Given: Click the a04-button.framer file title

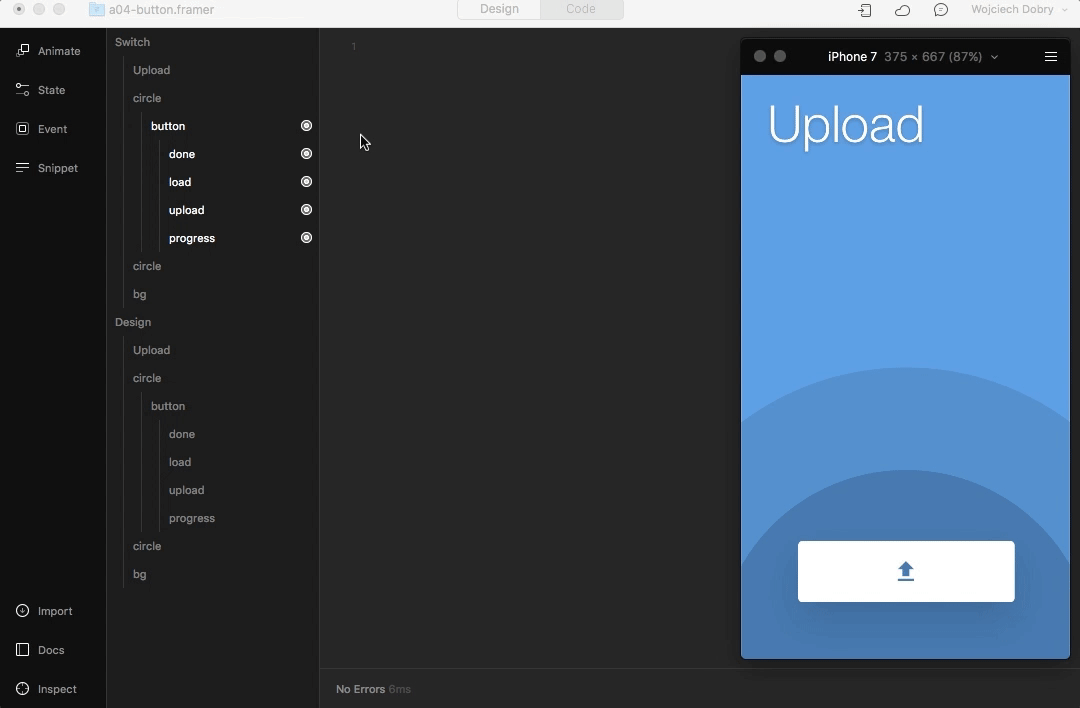Looking at the screenshot, I should click(161, 10).
